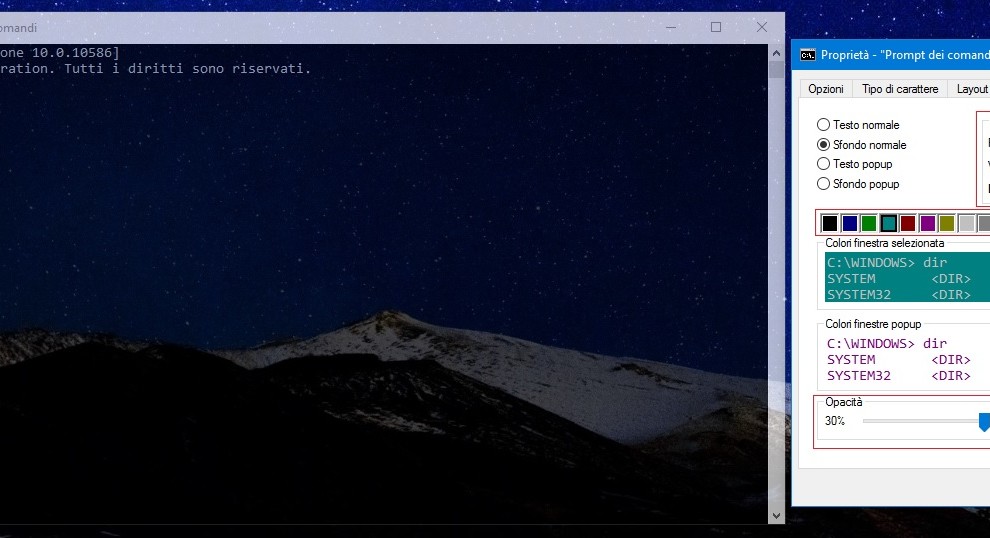Switch to the Tipo di carattere tab
990x538 pixels.
[900, 89]
